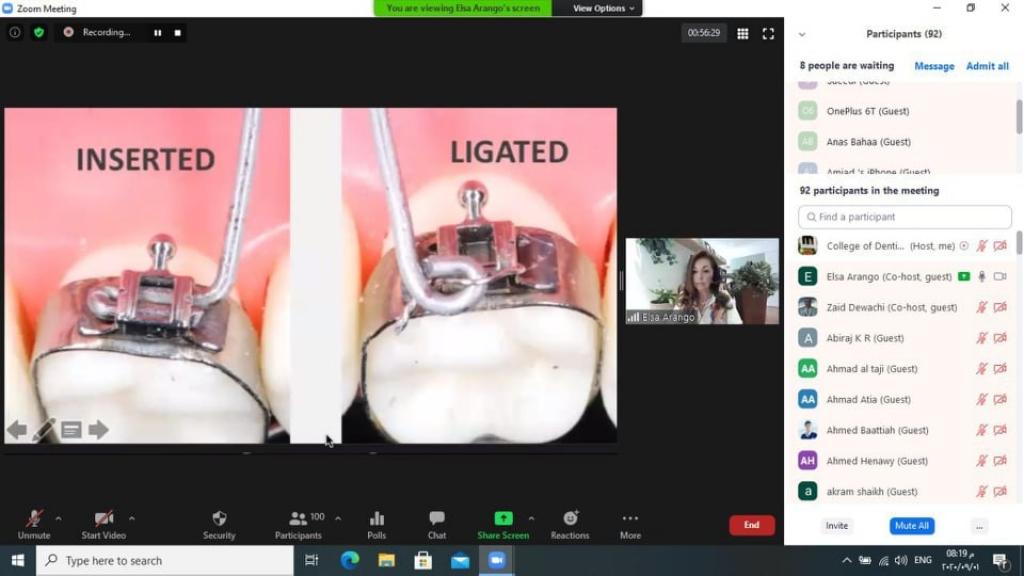Open Microsoft Edge from the taskbar
Viewport: 1024px width, 576px height.
[x=349, y=560]
